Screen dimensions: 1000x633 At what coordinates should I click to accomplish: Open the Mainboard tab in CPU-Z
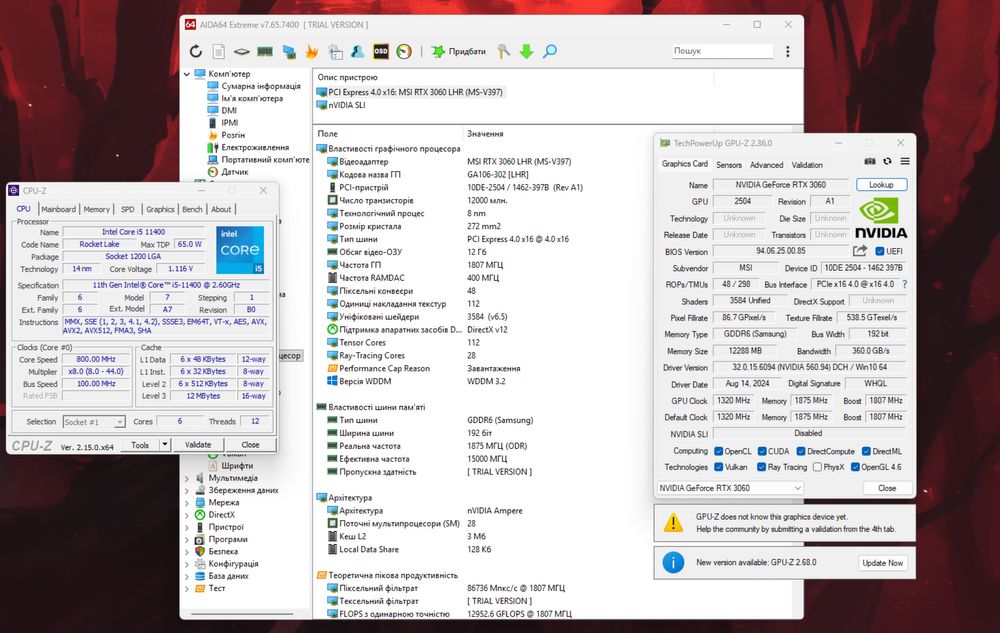(58, 210)
